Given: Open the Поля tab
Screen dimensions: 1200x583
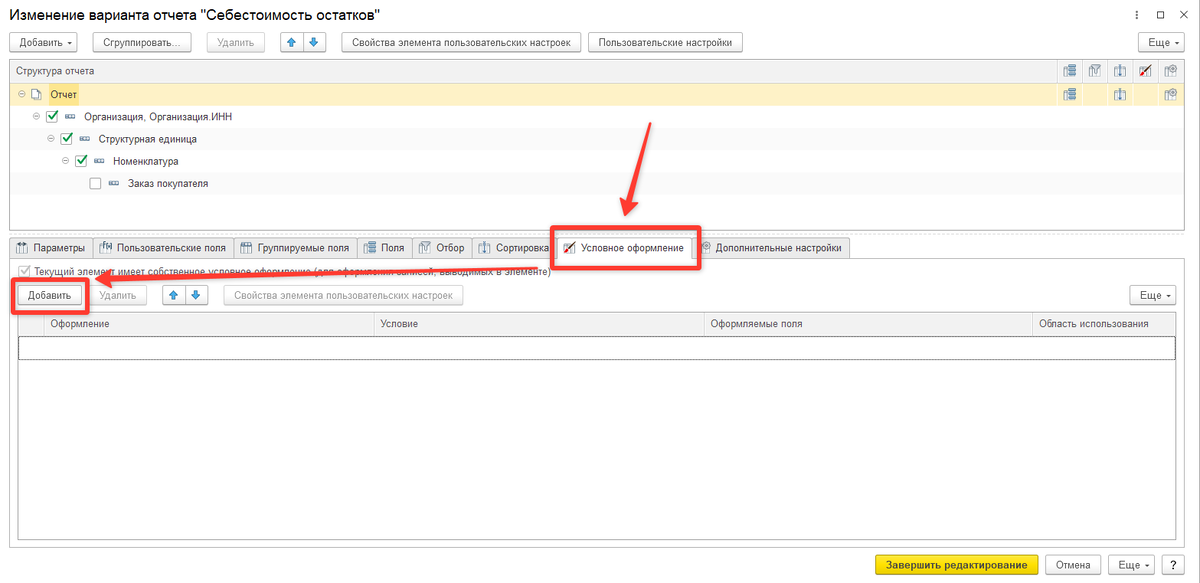Looking at the screenshot, I should pos(385,248).
